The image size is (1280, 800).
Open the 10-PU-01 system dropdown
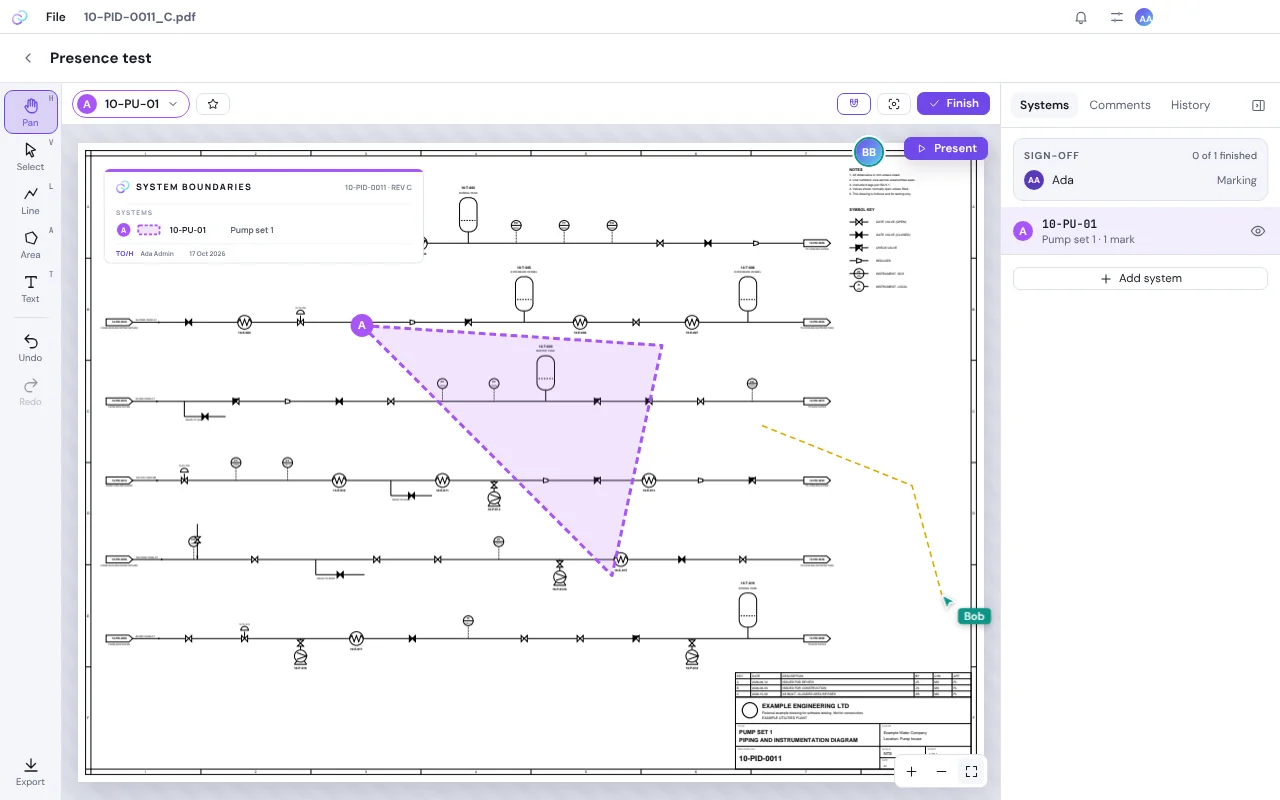click(131, 104)
